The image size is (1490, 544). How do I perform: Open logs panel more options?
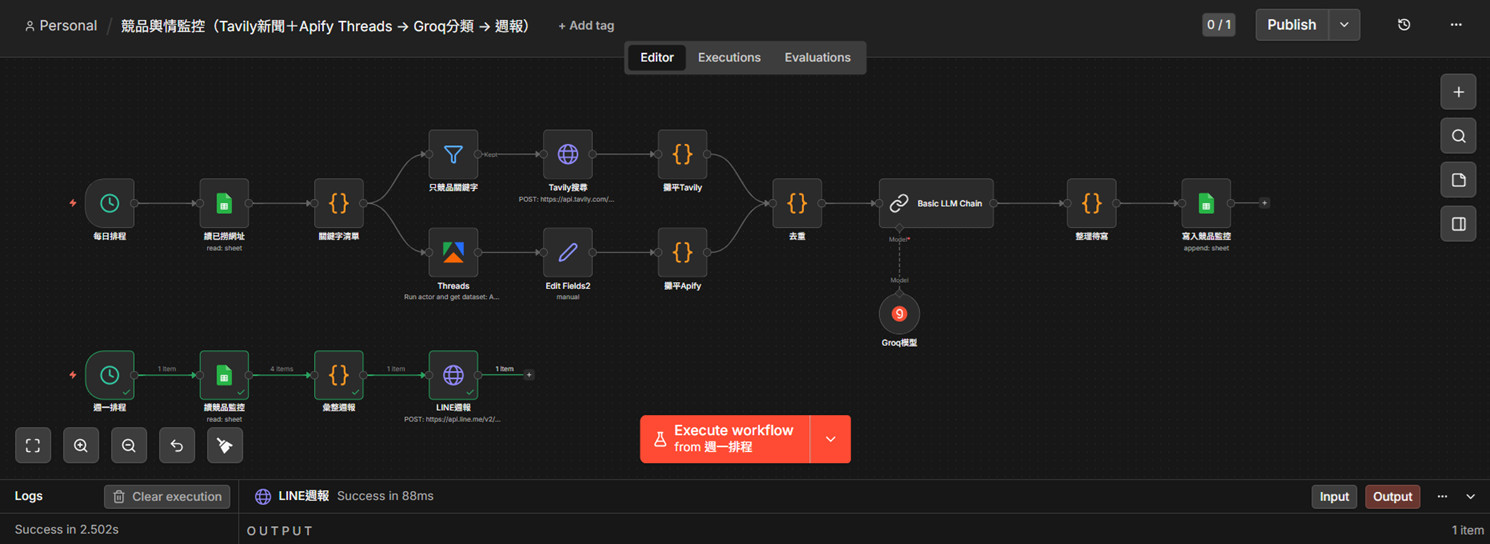pos(1442,496)
